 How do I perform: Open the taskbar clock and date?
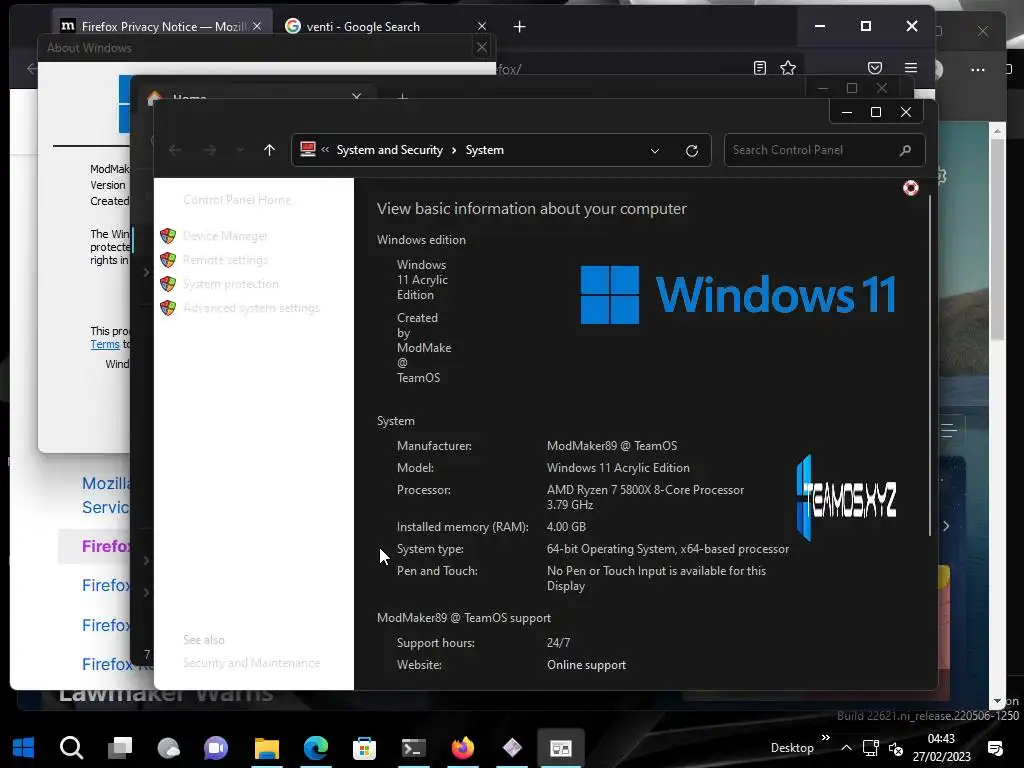tap(941, 748)
